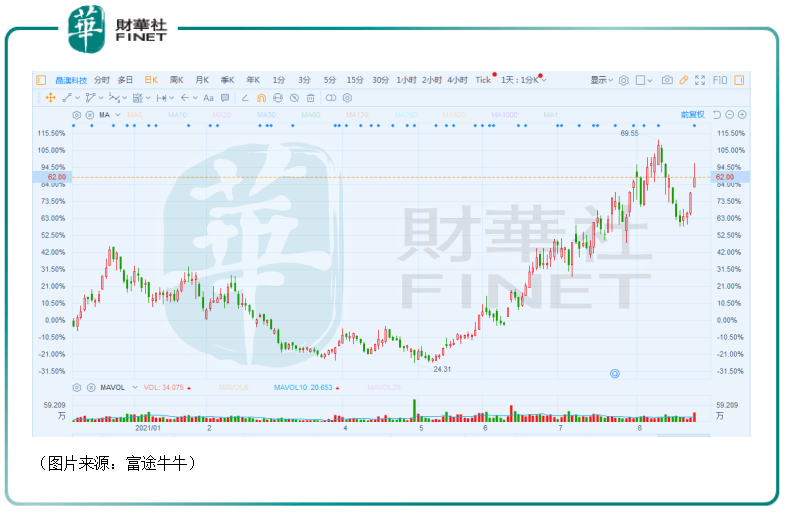Zoom in chart with plus icon
786x513 pixels.
tap(742, 115)
